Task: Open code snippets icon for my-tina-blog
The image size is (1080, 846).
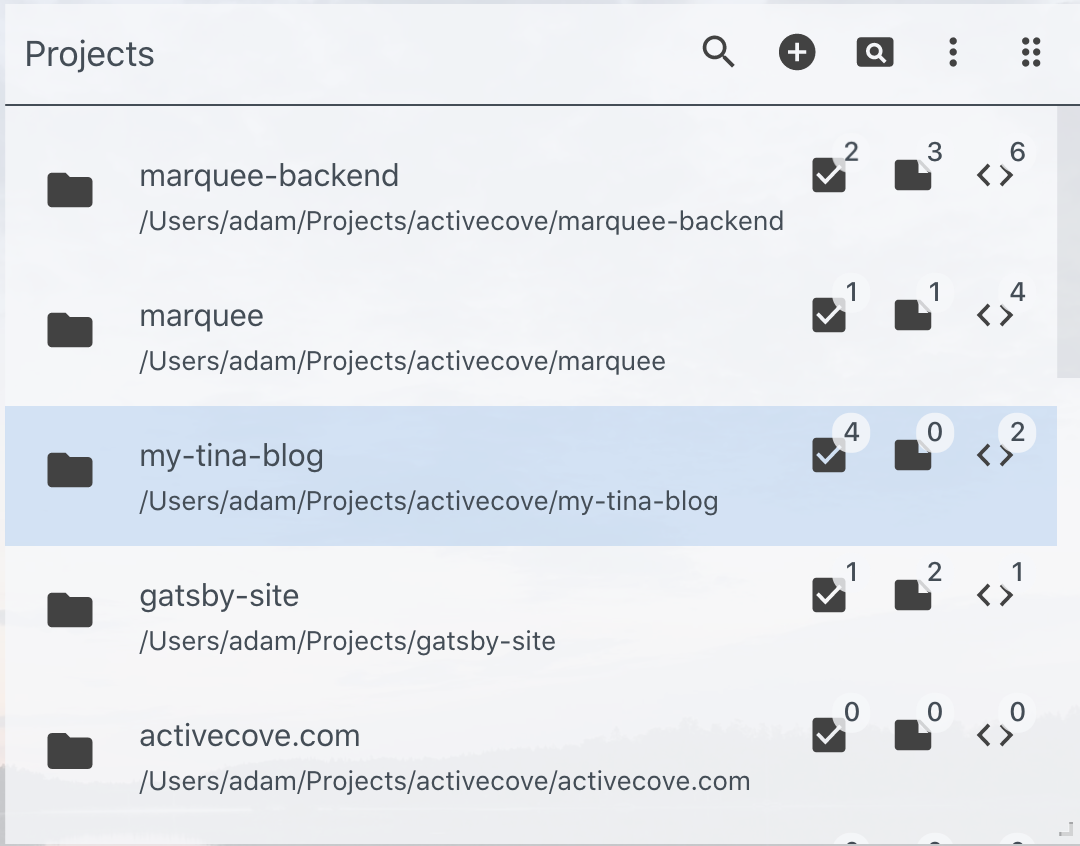Action: (995, 455)
